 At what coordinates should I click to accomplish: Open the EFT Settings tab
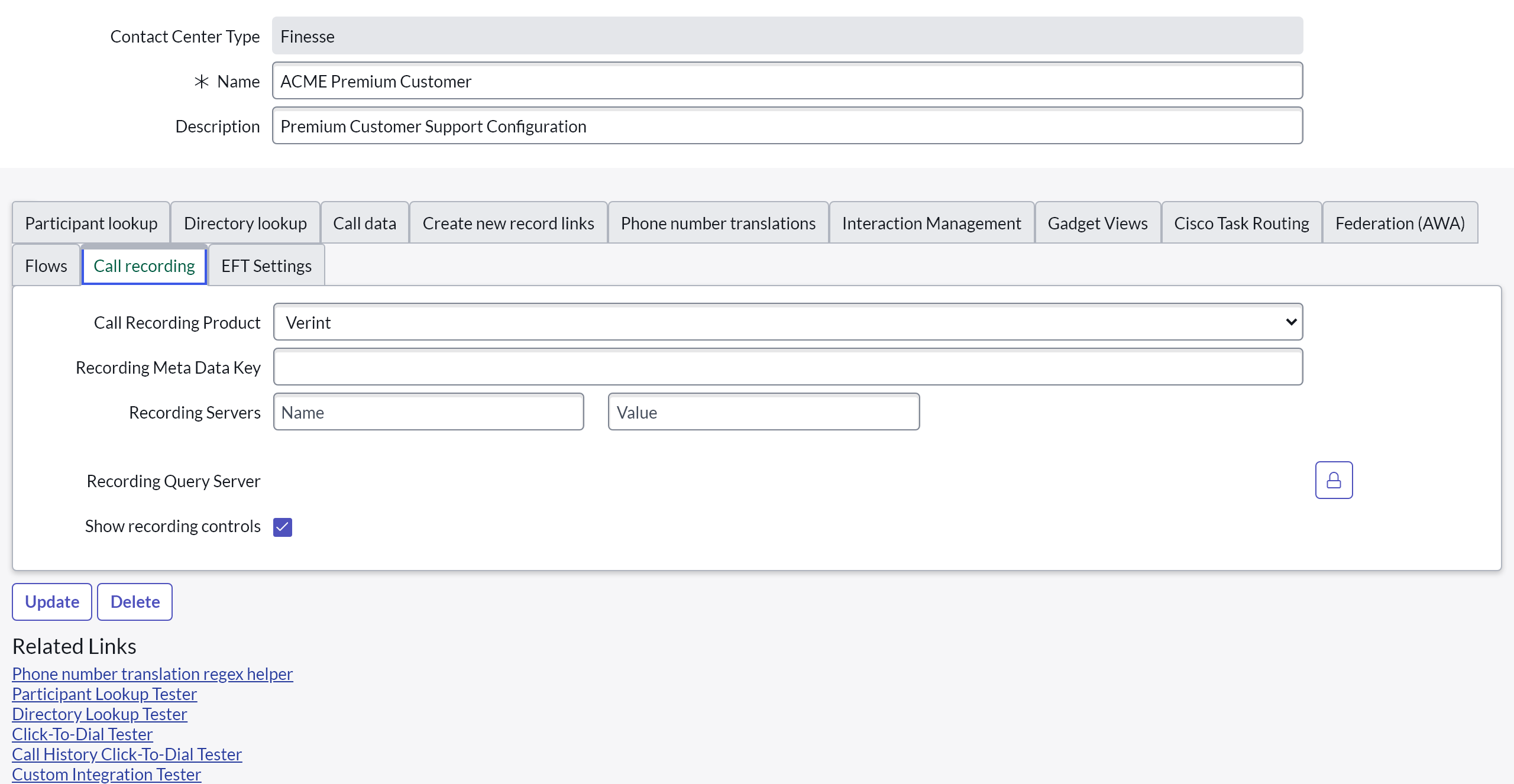(266, 265)
